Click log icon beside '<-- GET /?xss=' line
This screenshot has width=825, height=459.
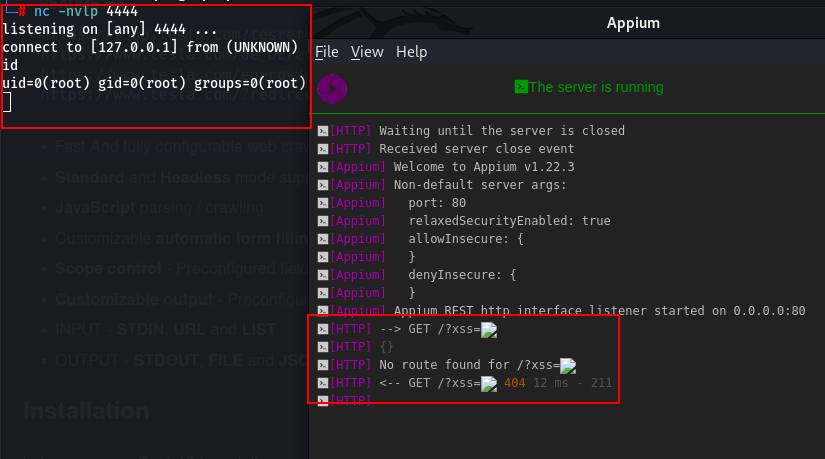(x=323, y=383)
